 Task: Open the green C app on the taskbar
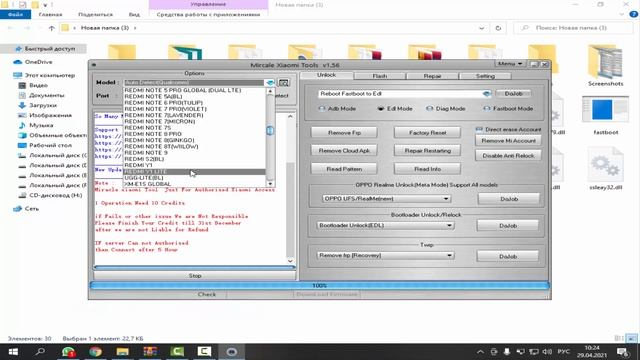tap(177, 351)
